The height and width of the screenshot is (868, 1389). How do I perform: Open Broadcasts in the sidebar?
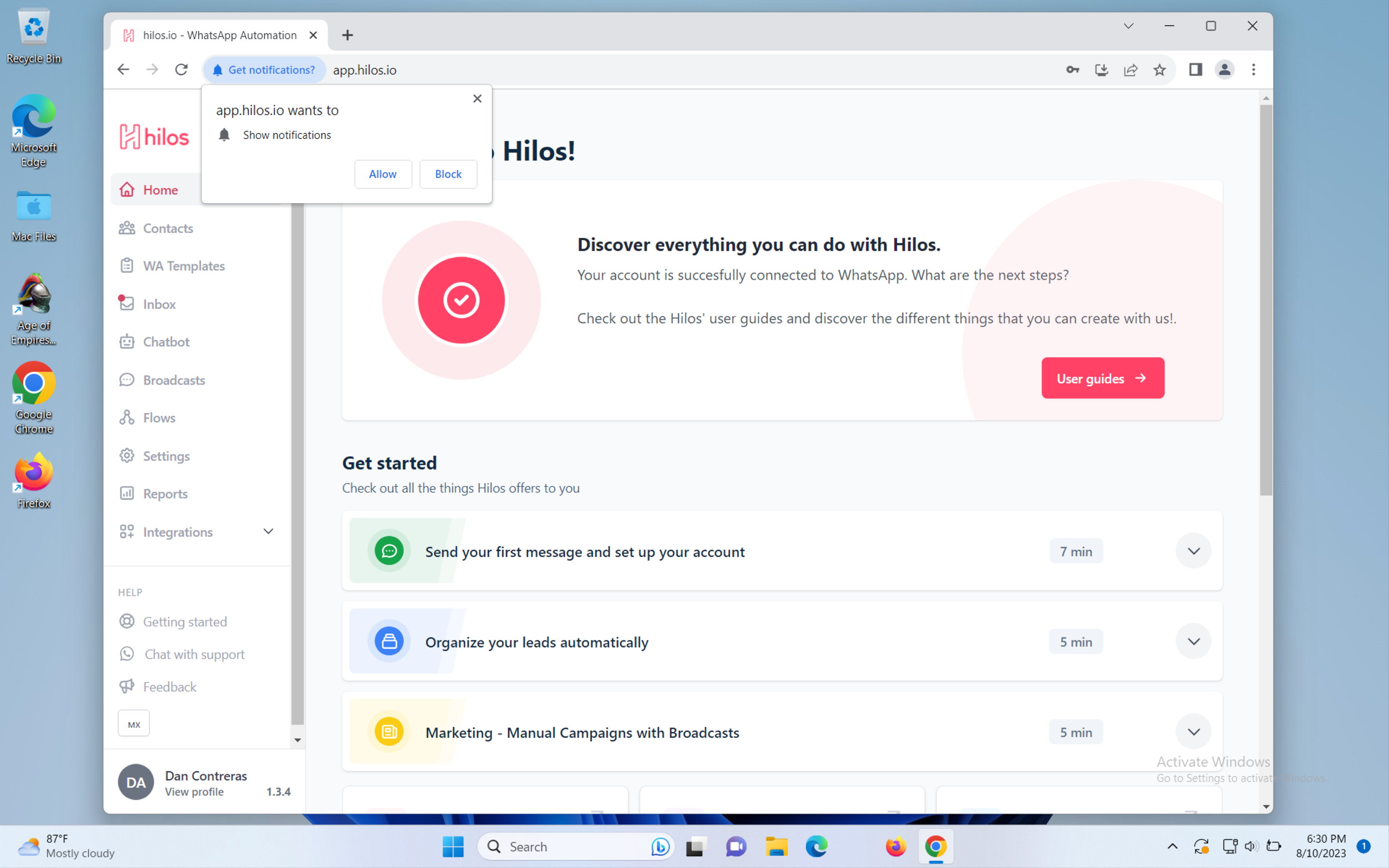[173, 380]
